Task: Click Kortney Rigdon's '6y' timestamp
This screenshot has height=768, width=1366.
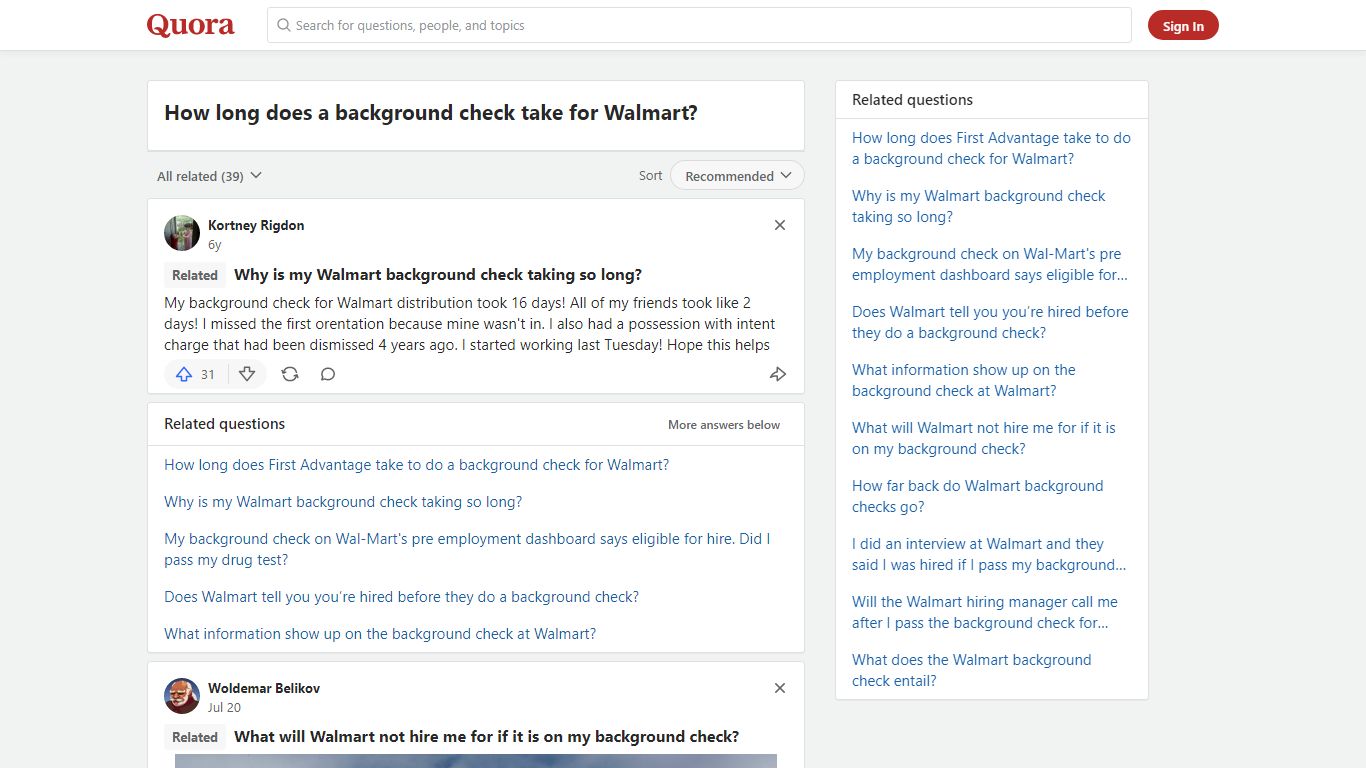Action: (x=214, y=244)
